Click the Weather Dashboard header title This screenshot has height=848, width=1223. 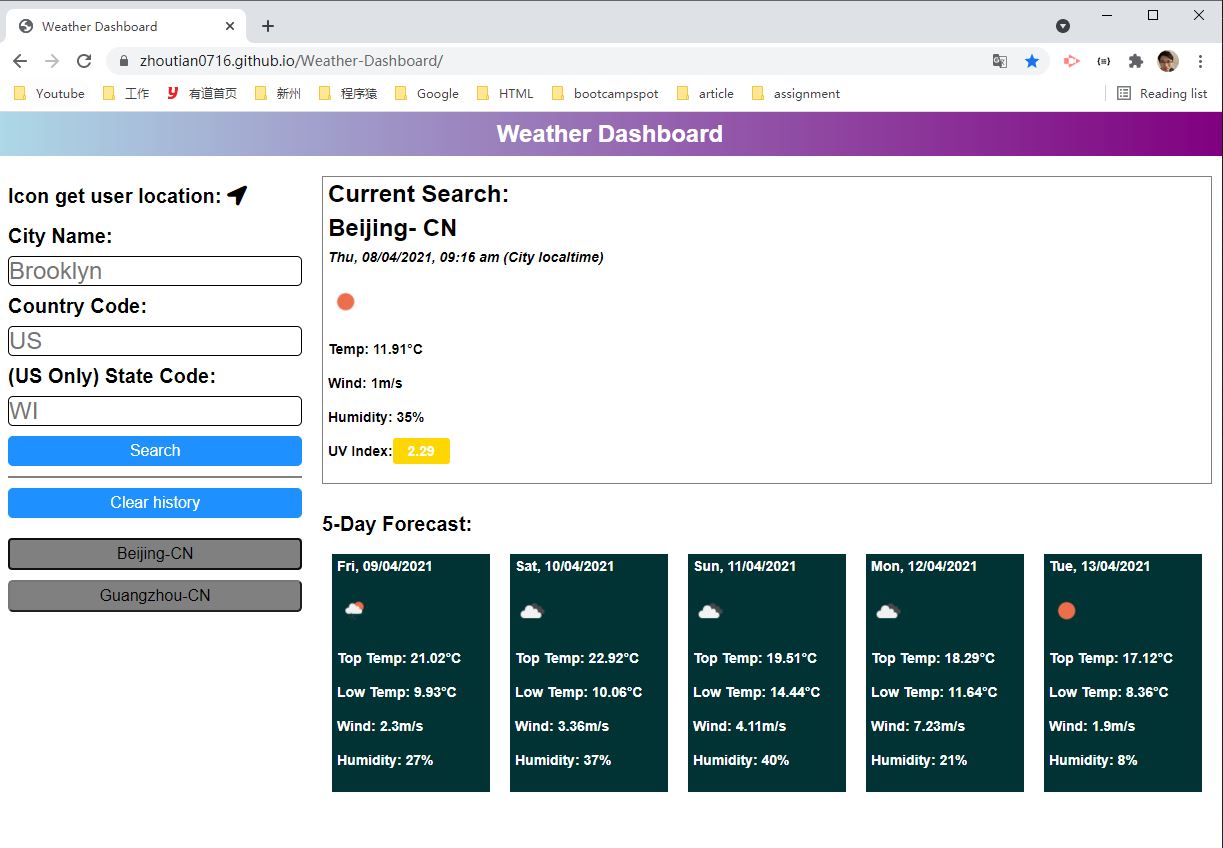tap(609, 134)
